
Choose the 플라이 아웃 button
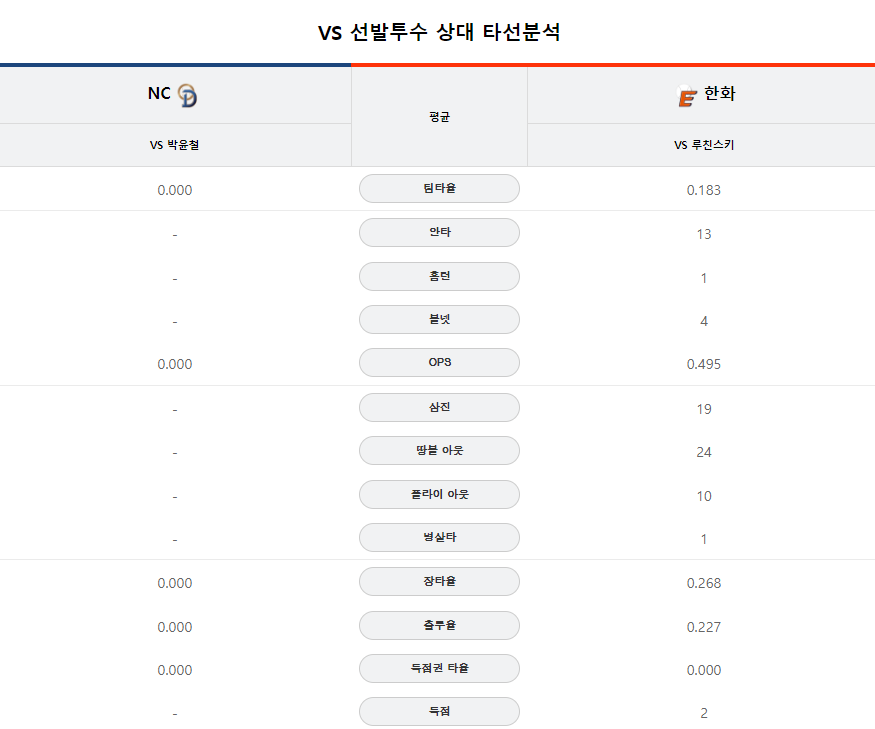click(439, 495)
